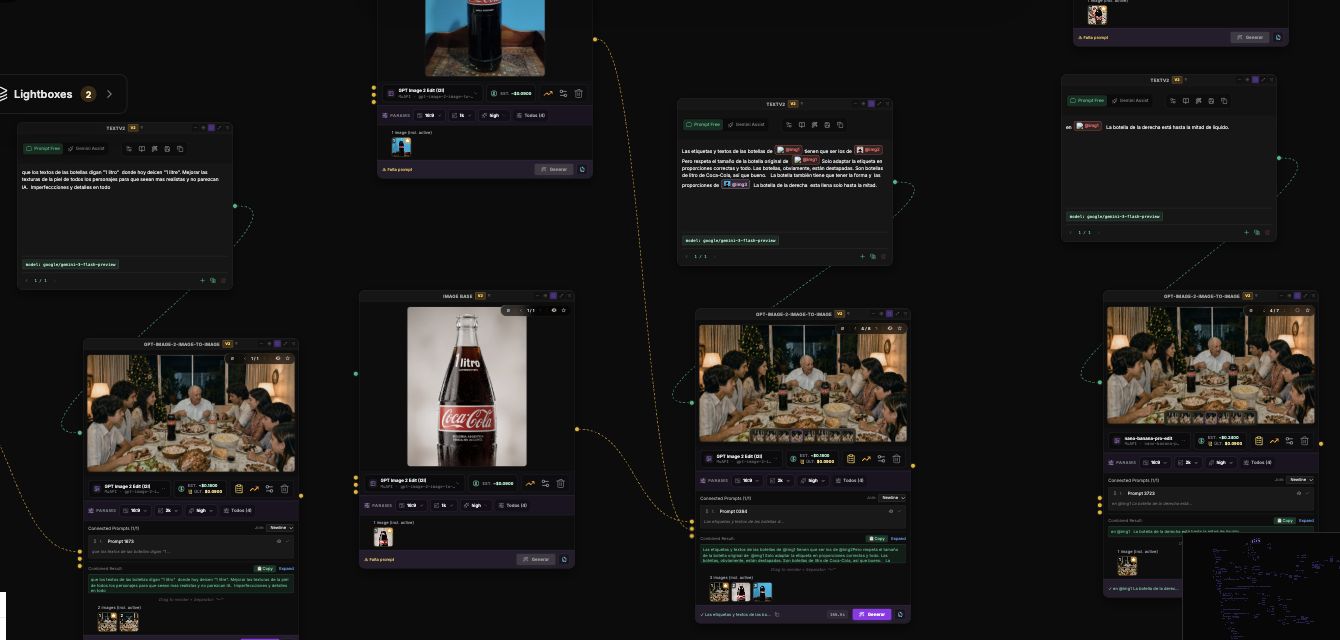The width and height of the screenshot is (1340, 640).
Task: Click duplicate icon at bottom of 'Las etiquetas' node
Action: [x=872, y=256]
